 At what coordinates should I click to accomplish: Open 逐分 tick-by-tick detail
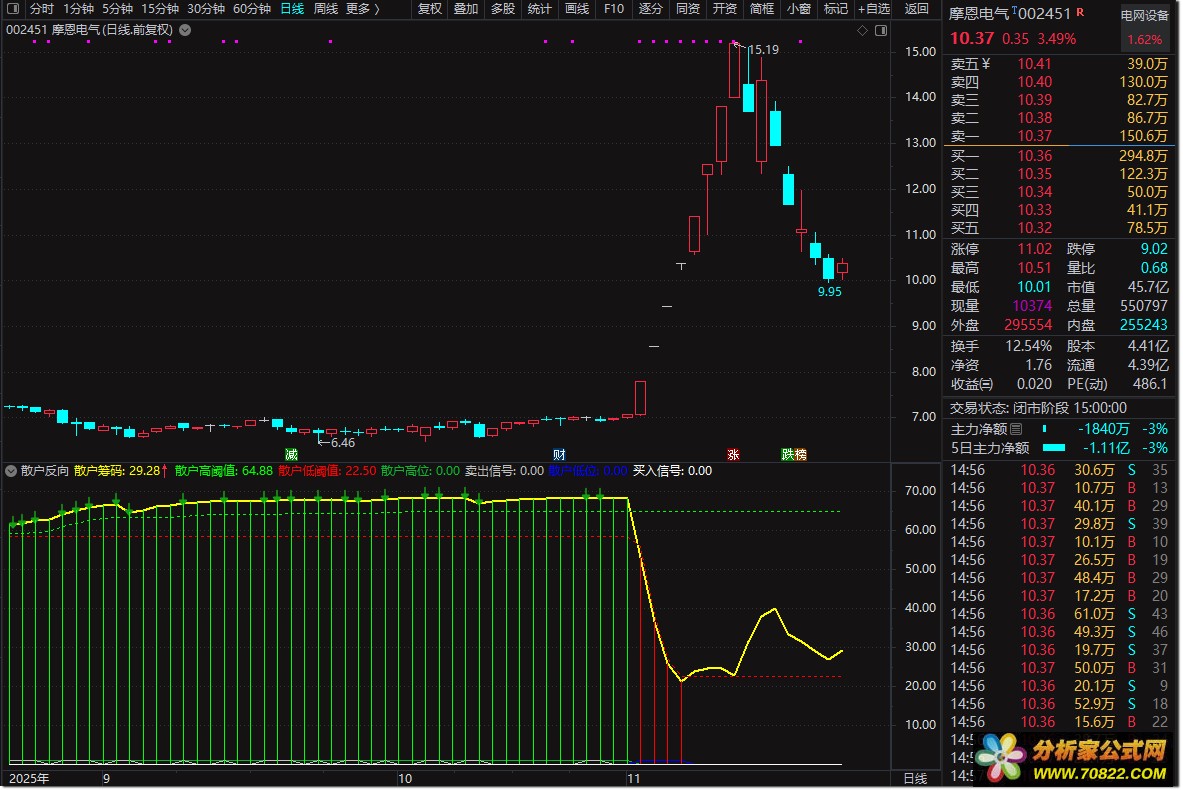tap(651, 8)
